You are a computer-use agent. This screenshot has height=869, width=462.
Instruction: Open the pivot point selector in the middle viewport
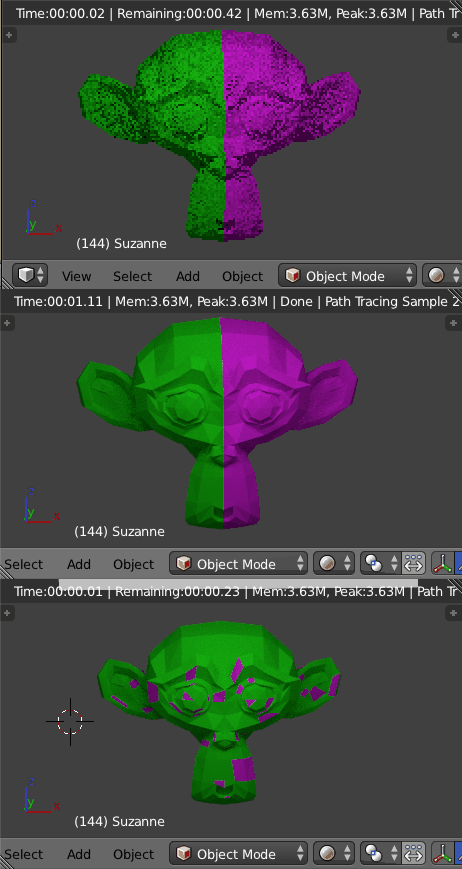click(380, 564)
